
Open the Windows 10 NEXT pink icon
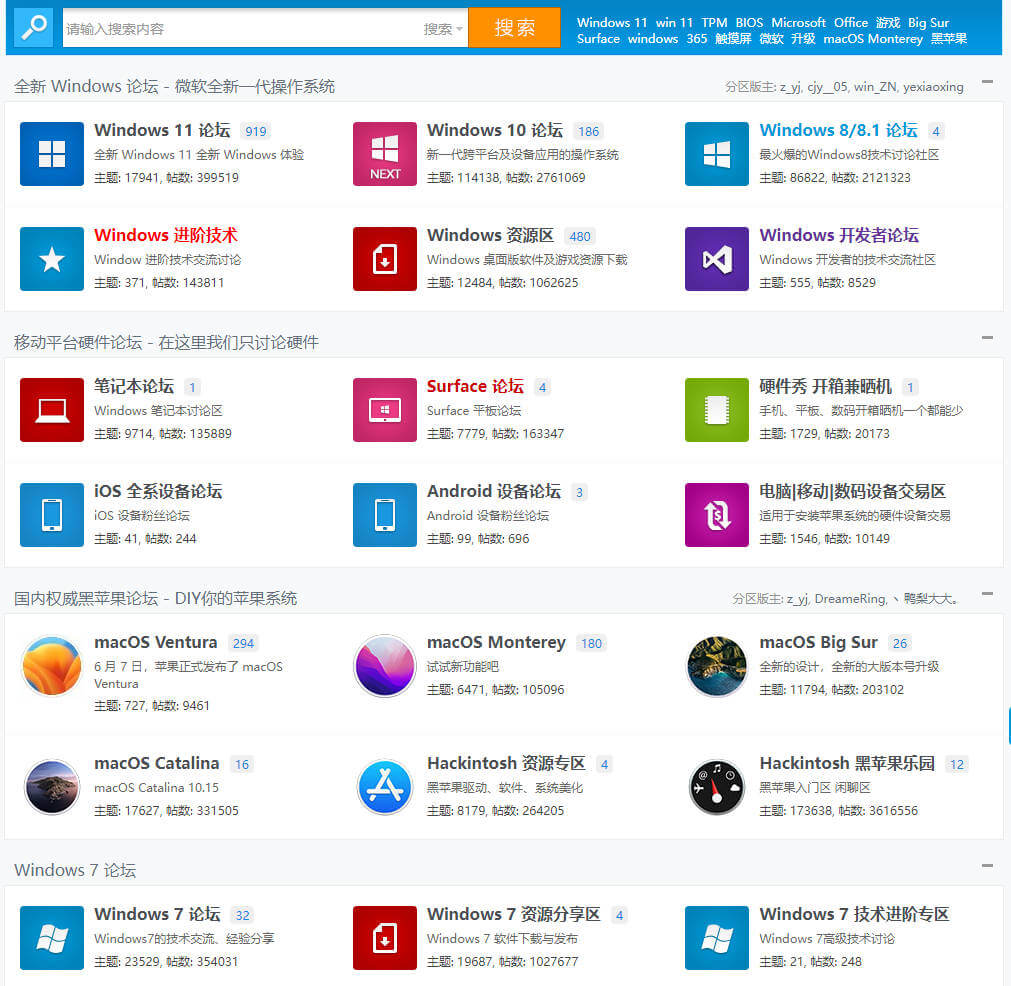(384, 153)
